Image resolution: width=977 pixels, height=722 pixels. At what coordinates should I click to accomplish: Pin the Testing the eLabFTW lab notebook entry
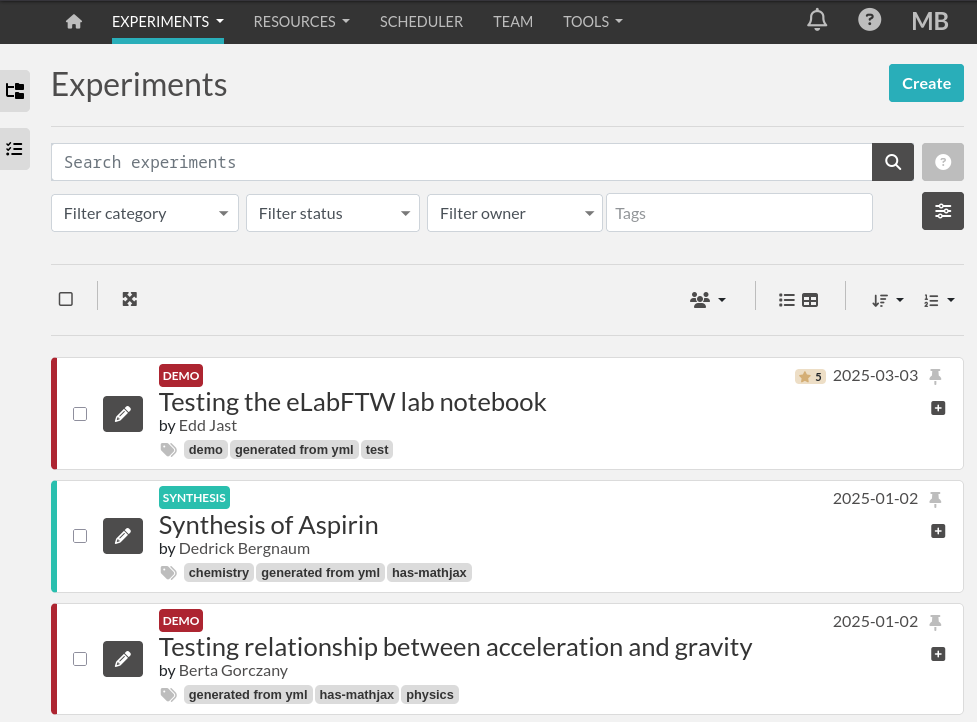(935, 376)
